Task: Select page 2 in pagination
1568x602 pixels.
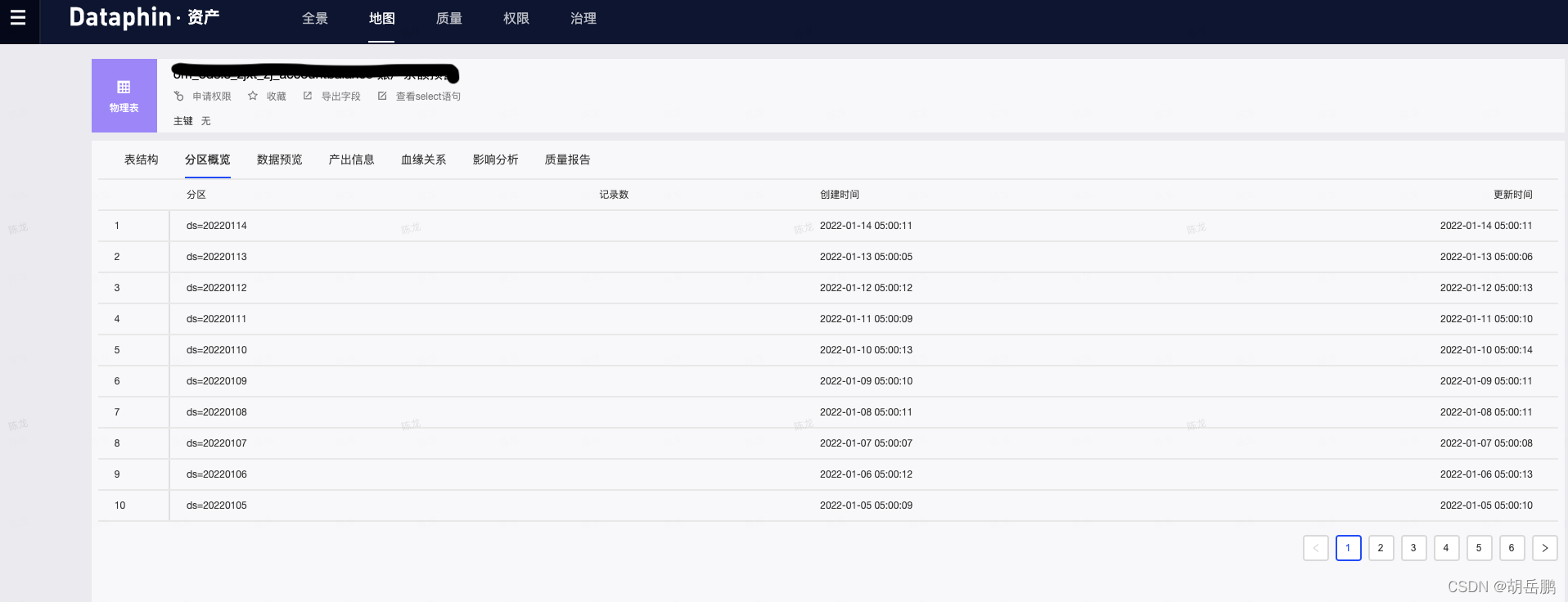Action: (x=1381, y=548)
